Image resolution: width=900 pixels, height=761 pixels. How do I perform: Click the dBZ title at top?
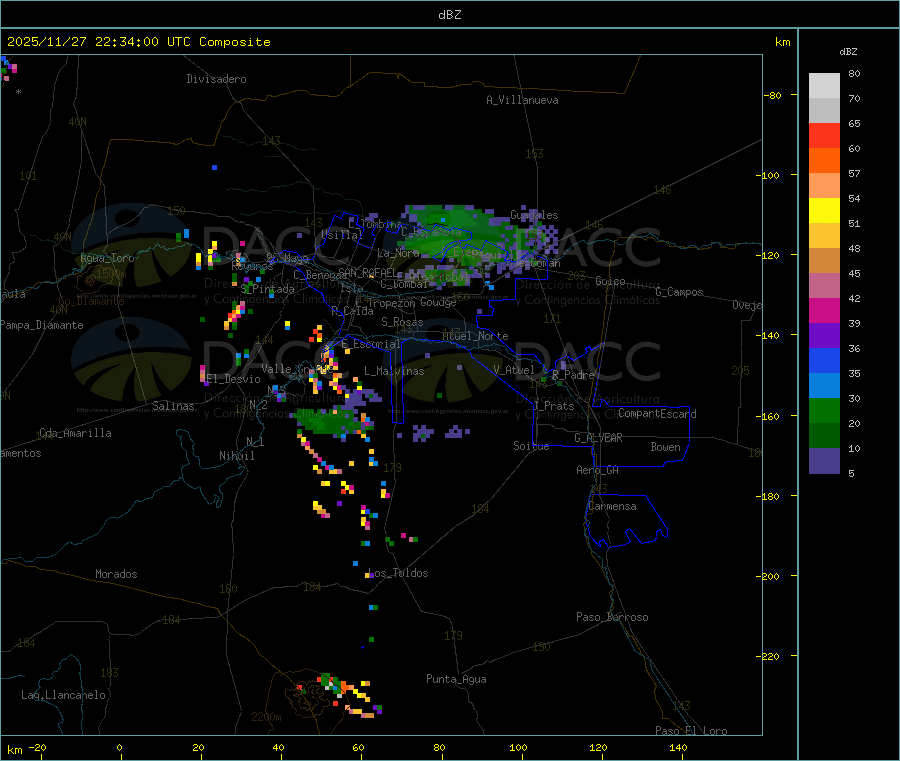[449, 15]
